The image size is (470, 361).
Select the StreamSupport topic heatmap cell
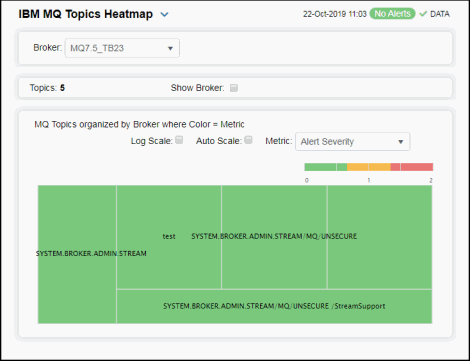point(274,306)
